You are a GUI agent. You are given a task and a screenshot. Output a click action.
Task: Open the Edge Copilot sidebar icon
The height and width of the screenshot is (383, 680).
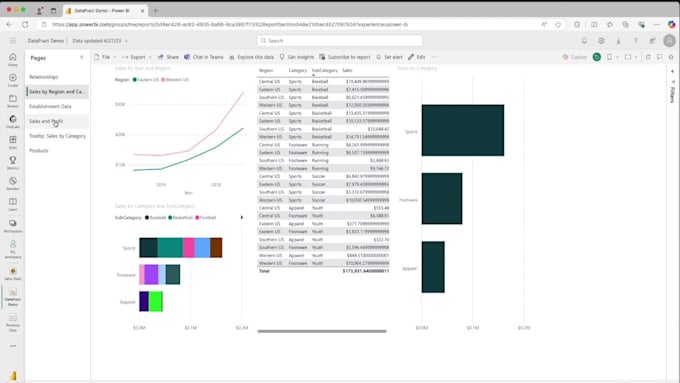click(671, 24)
